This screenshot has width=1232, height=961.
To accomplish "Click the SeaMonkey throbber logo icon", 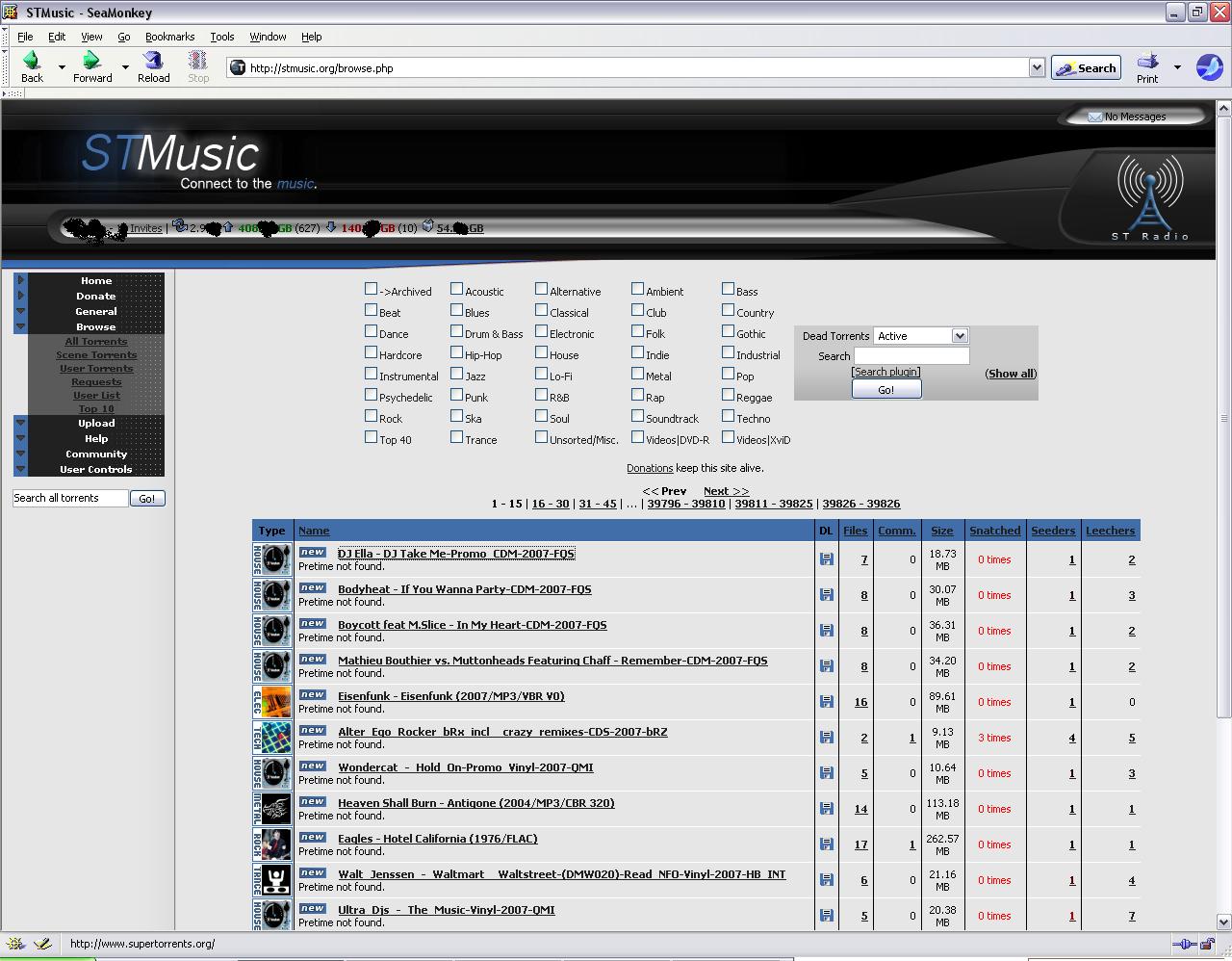I will [1209, 67].
